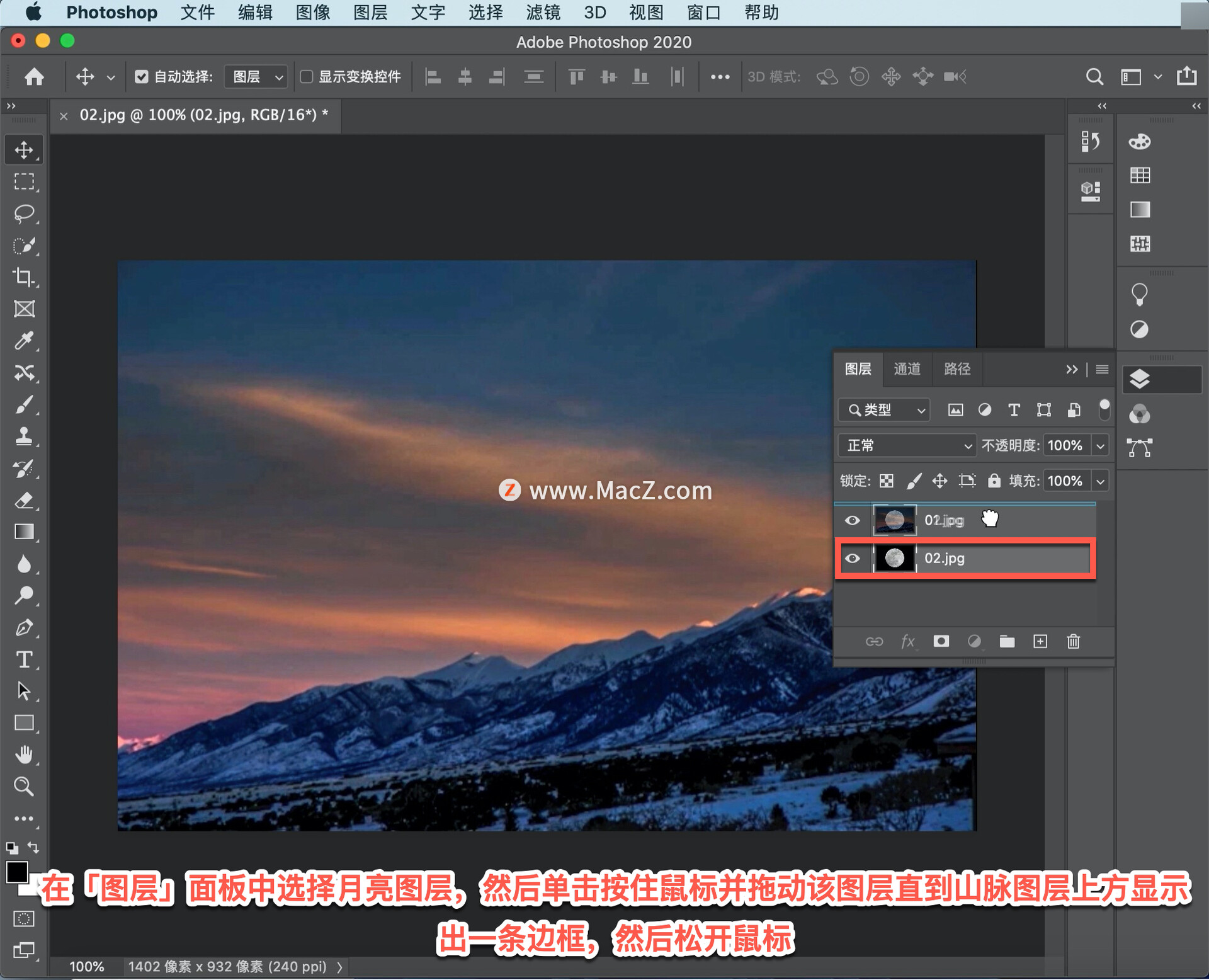Image resolution: width=1209 pixels, height=980 pixels.
Task: Select the Brush tool
Action: tap(24, 404)
